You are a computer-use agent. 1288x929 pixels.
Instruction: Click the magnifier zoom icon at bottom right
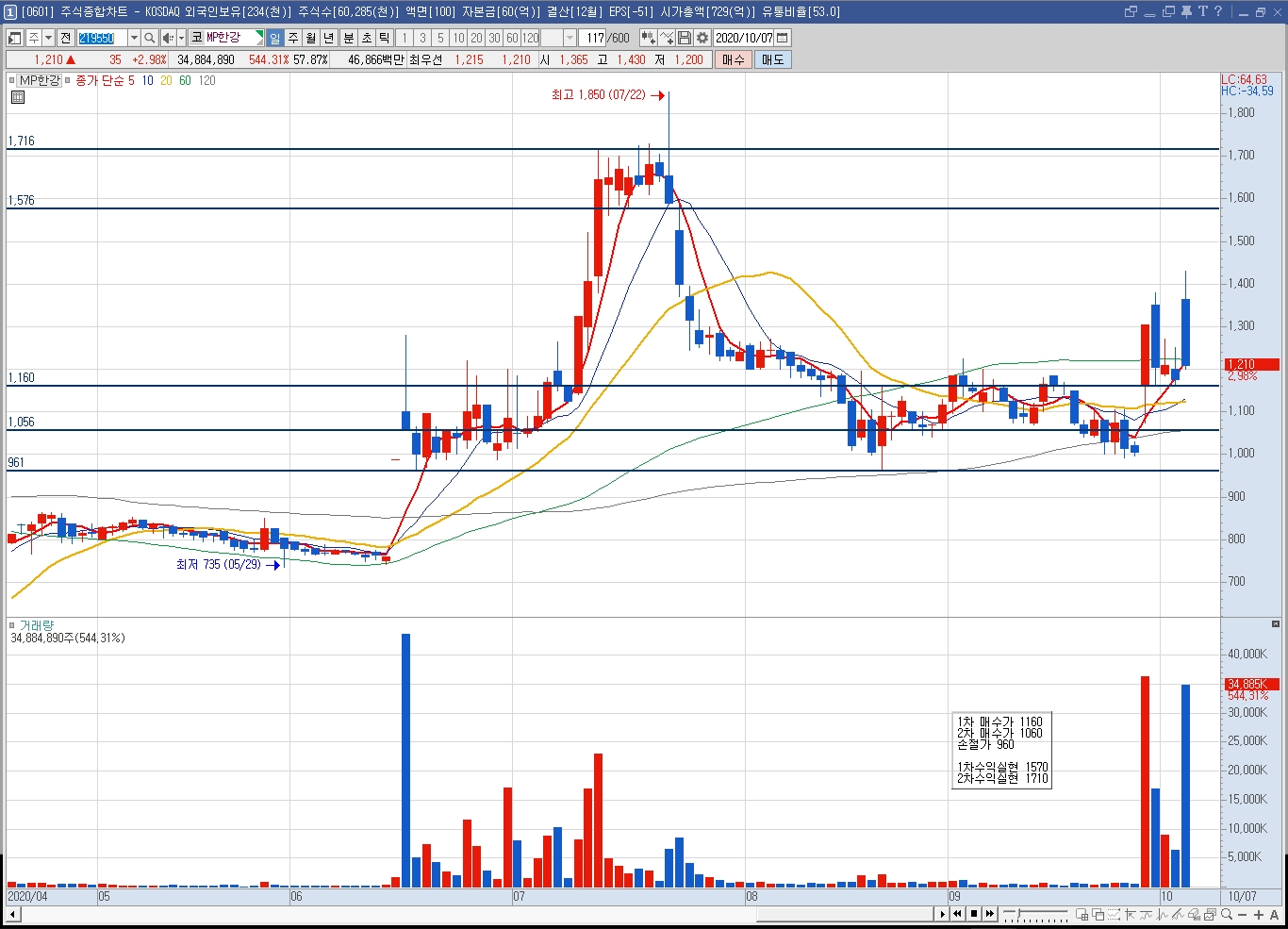tap(1227, 914)
